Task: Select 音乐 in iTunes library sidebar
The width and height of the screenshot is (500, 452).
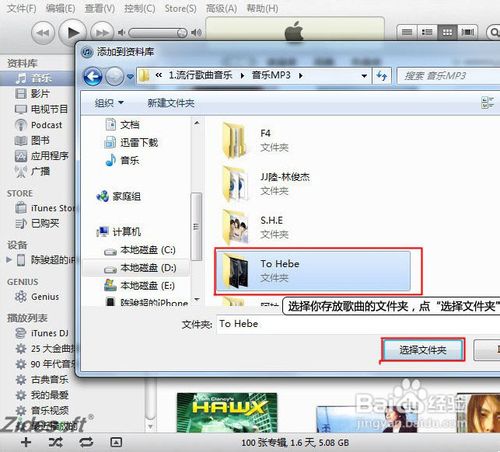Action: tap(37, 78)
